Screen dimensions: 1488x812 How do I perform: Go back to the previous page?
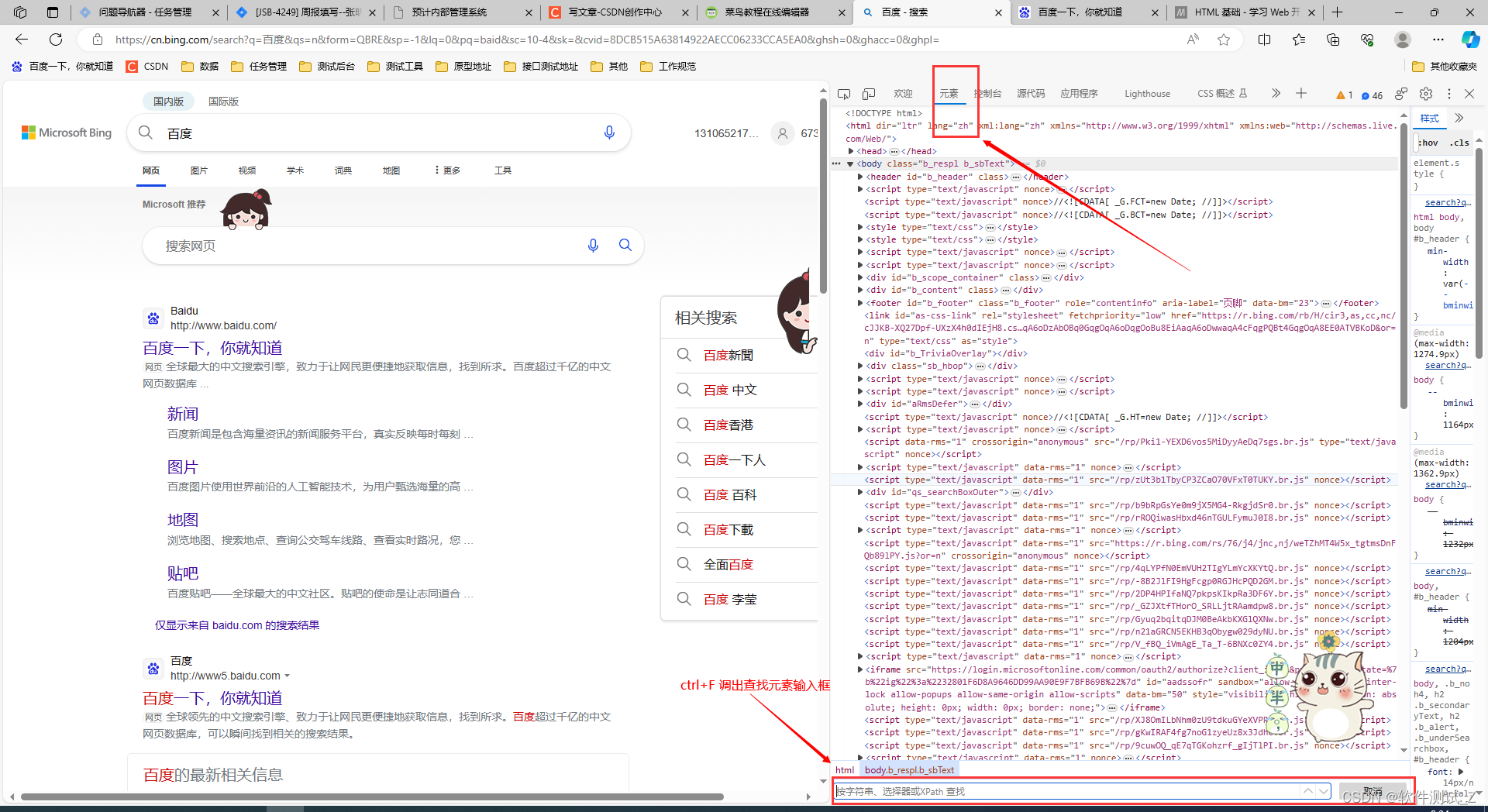[22, 40]
